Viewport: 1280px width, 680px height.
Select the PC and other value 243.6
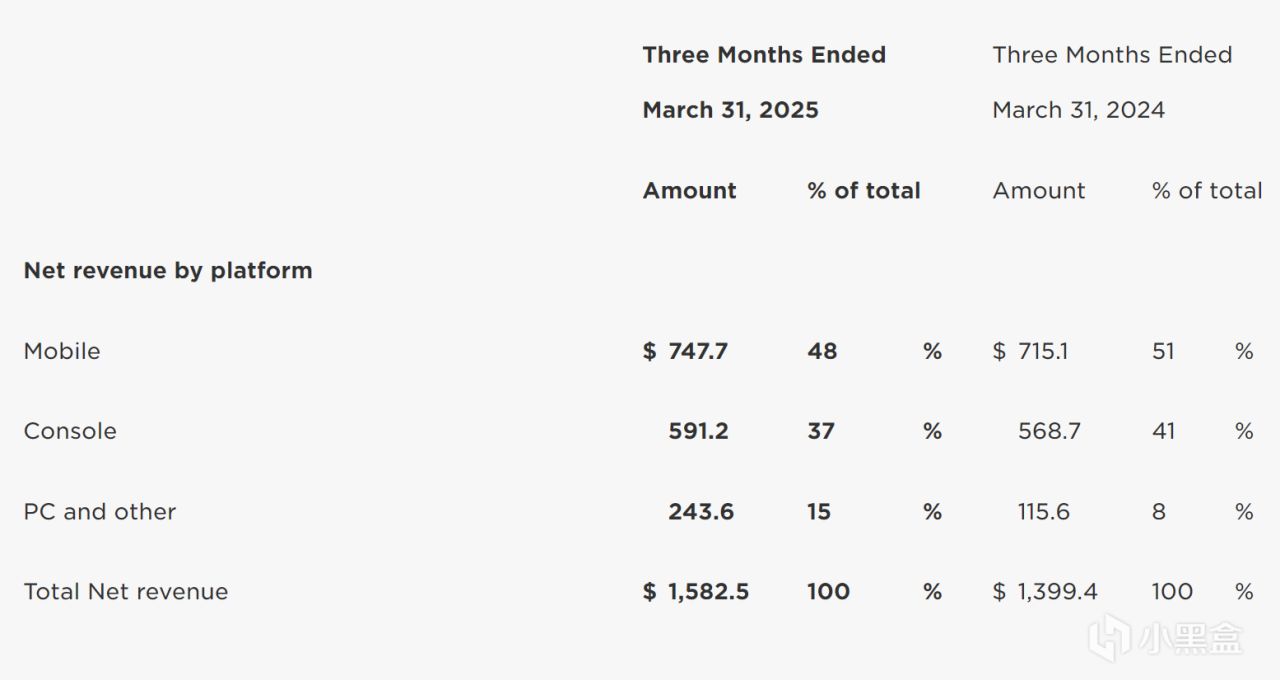pos(701,511)
